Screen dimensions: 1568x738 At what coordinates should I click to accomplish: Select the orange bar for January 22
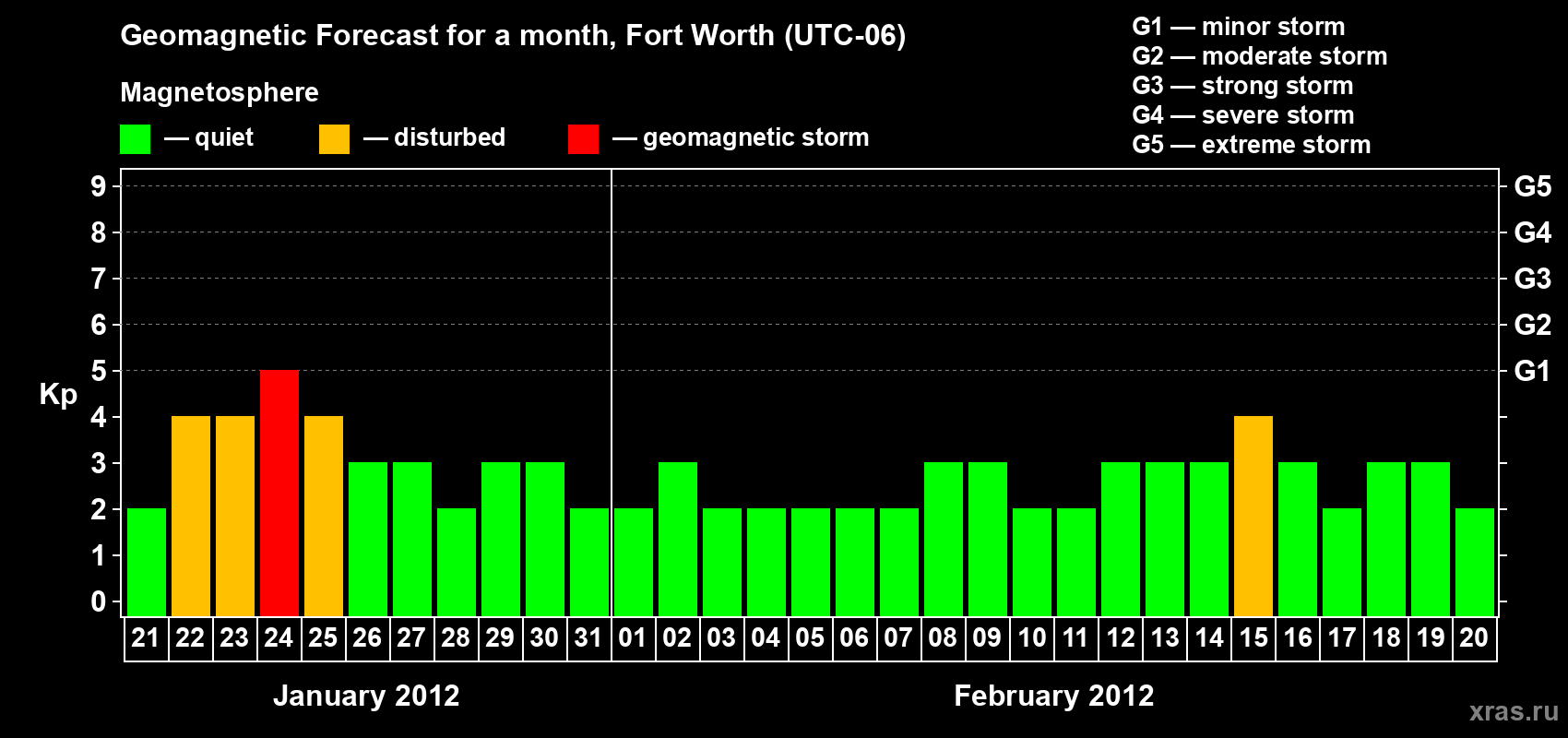[191, 516]
